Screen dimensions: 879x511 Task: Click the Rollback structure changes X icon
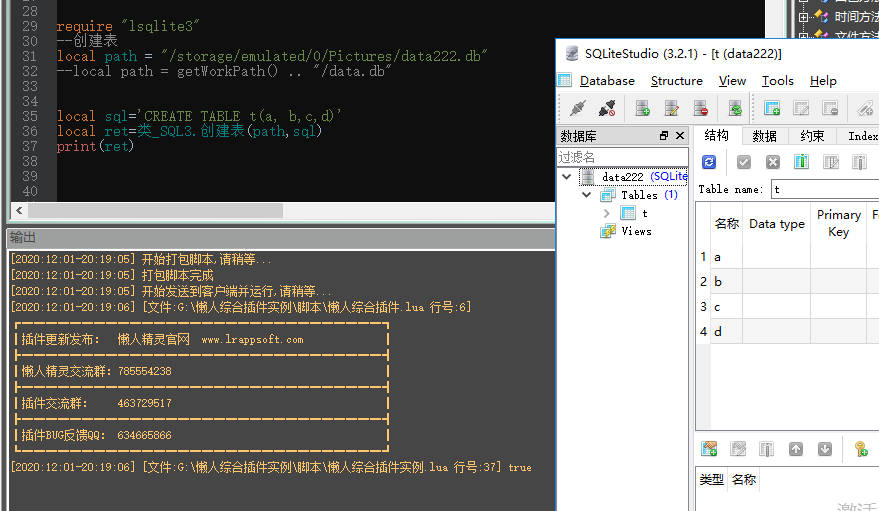(773, 162)
